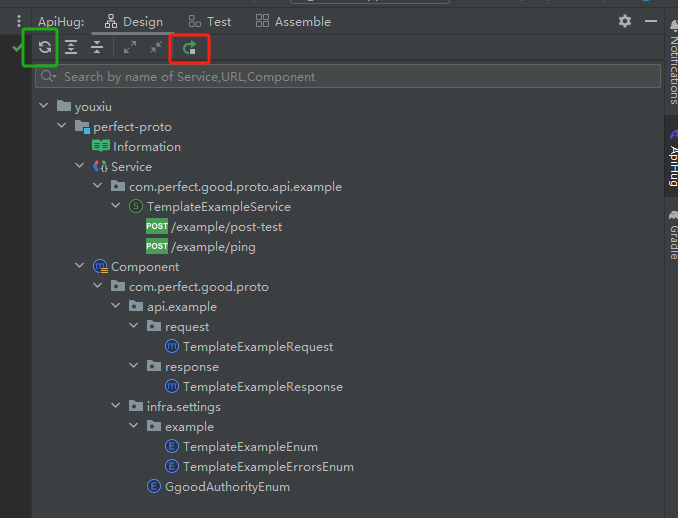This screenshot has width=678, height=518.
Task: Select TemplateExampleErrorsEnum in the tree
Action: [x=268, y=467]
